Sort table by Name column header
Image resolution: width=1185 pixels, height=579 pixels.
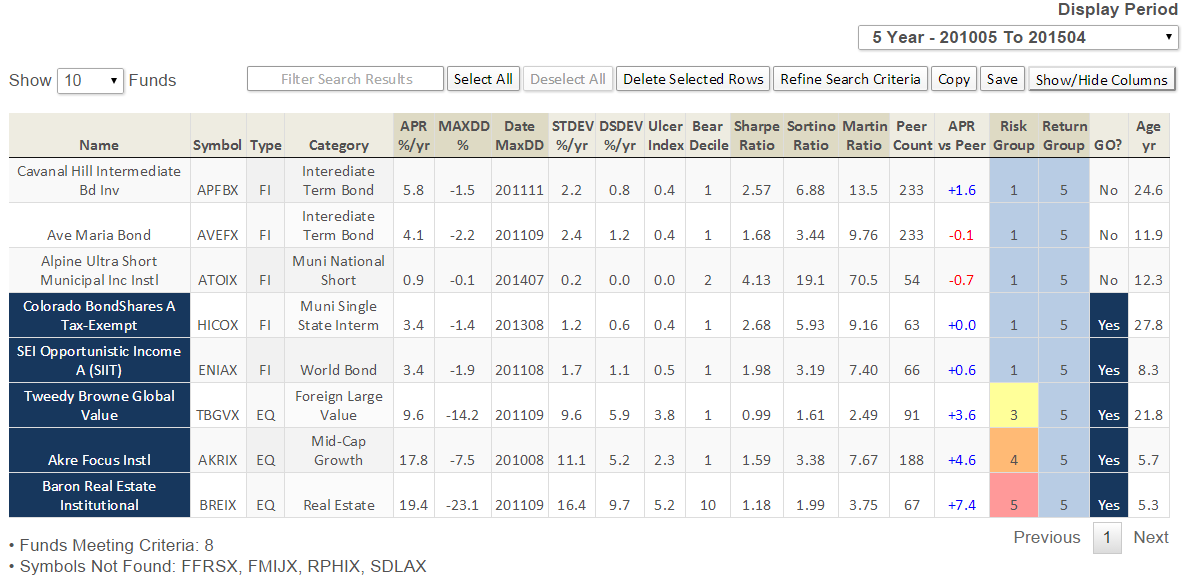point(99,145)
